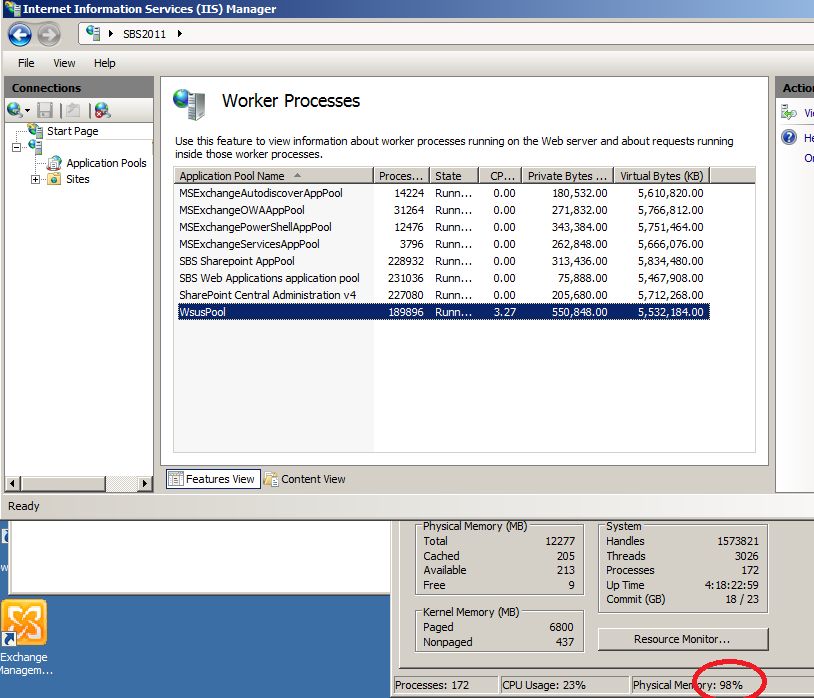Click the Delete Connection globe icon
814x698 pixels.
[x=102, y=110]
